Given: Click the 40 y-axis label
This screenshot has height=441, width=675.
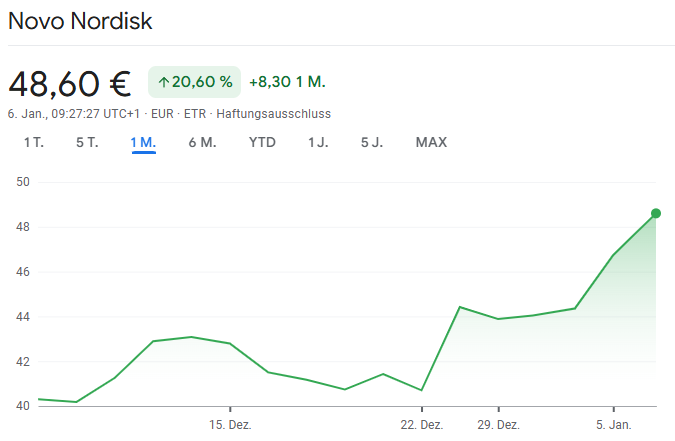Looking at the screenshot, I should (x=23, y=406).
